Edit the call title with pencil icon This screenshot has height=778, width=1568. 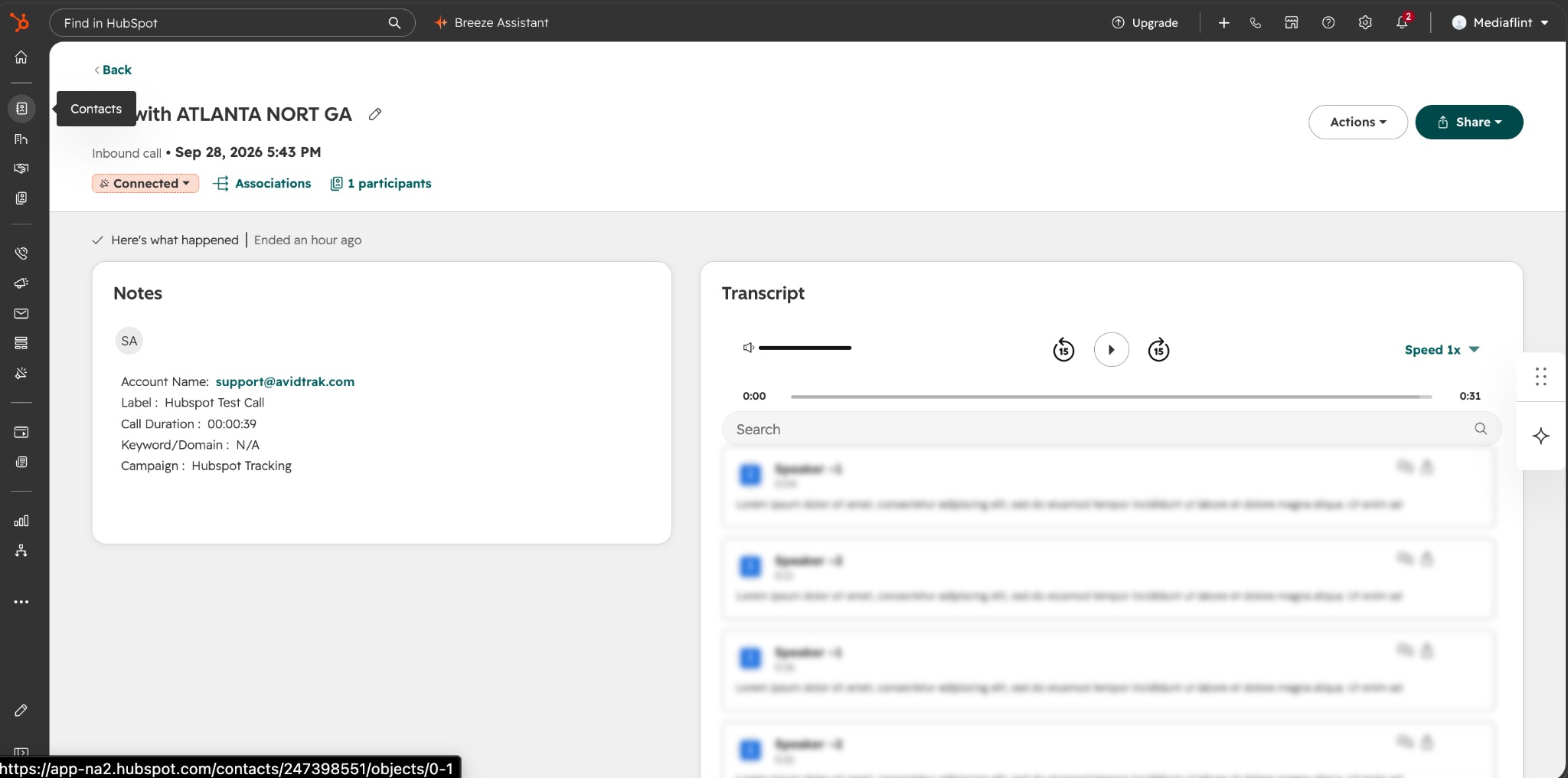tap(375, 114)
